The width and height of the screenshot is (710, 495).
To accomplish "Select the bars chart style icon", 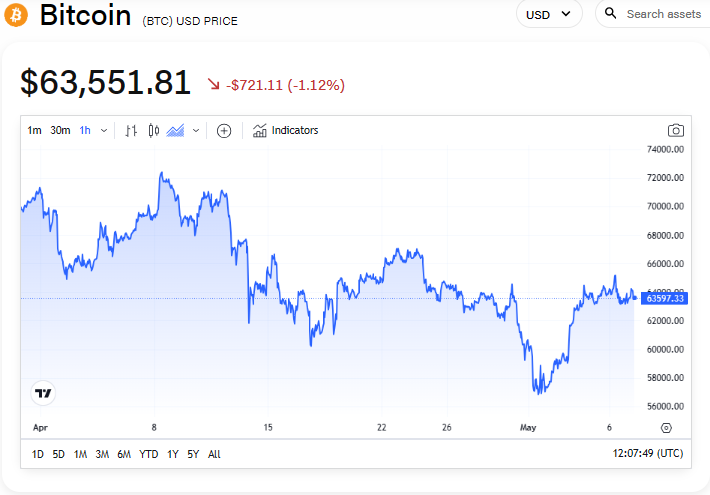I will pyautogui.click(x=131, y=130).
